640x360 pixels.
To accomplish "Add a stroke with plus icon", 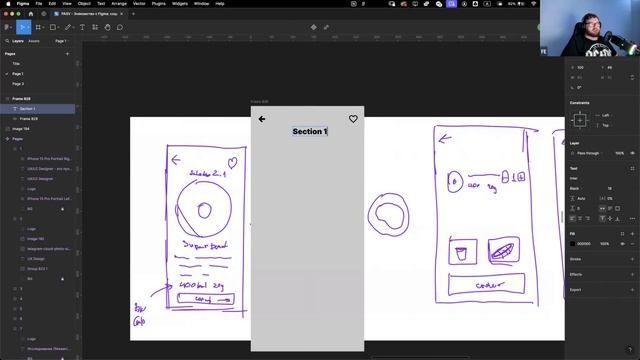I will pos(632,259).
